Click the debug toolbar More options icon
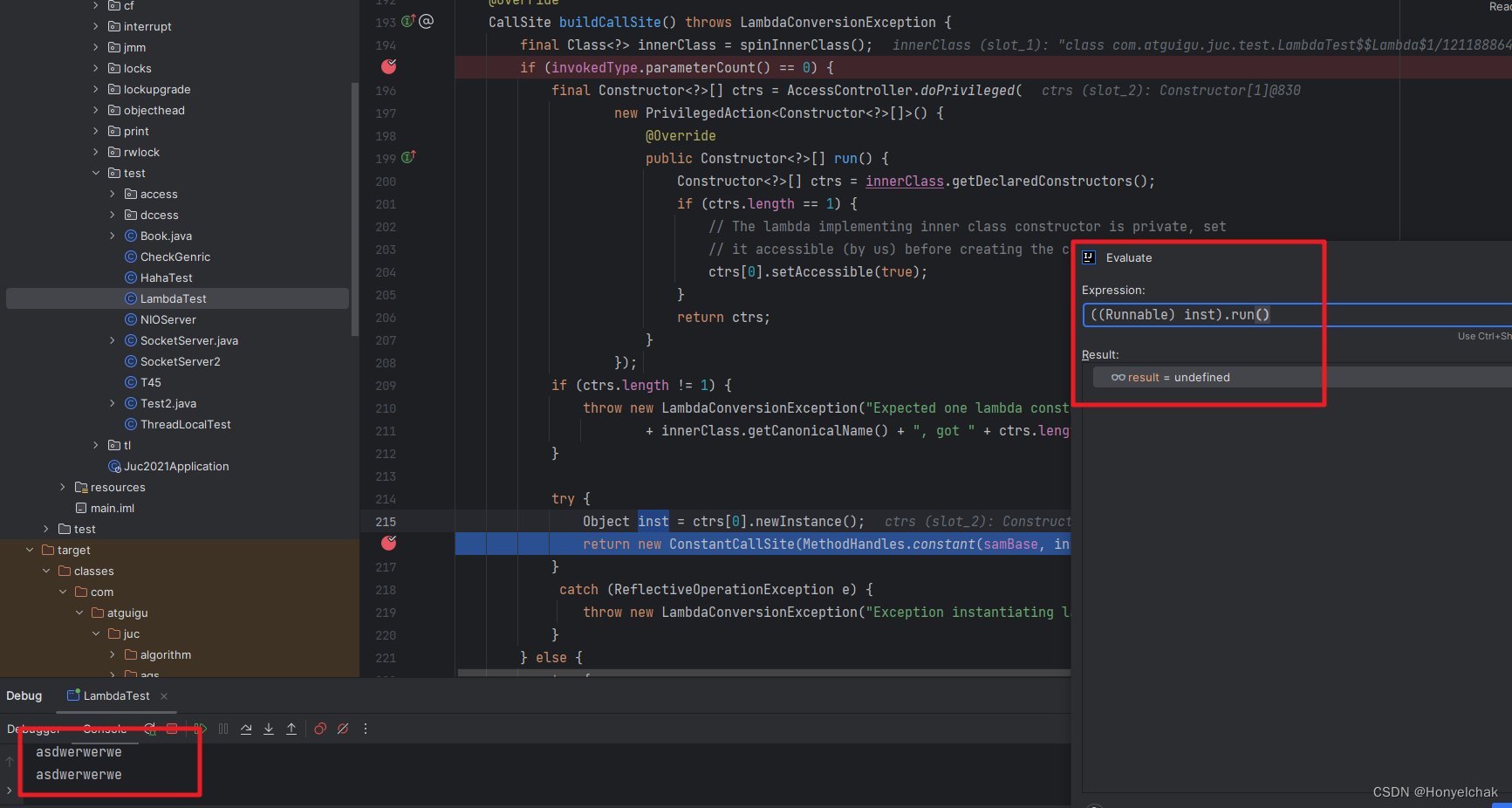 (366, 729)
